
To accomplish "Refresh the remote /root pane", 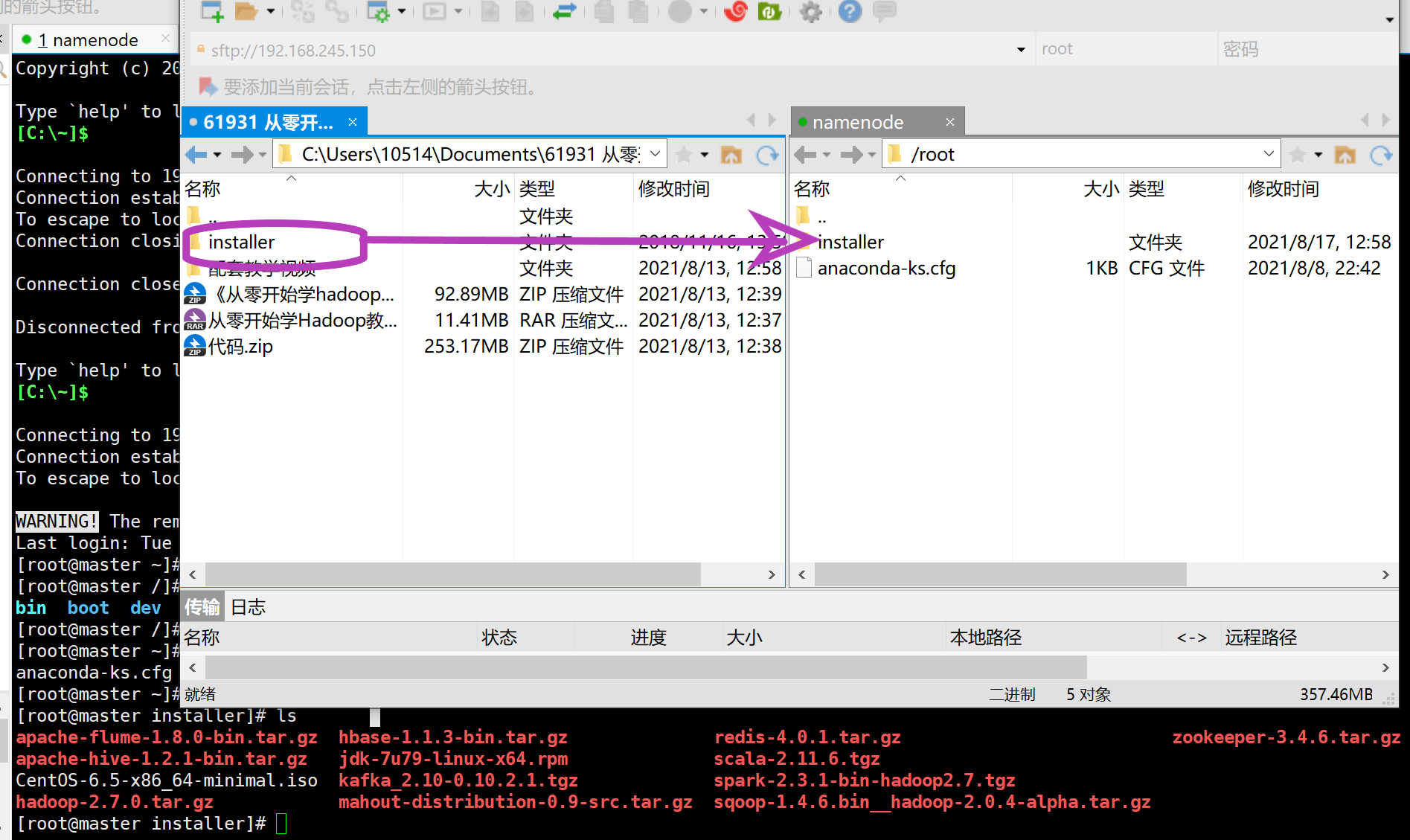I will [x=1381, y=155].
